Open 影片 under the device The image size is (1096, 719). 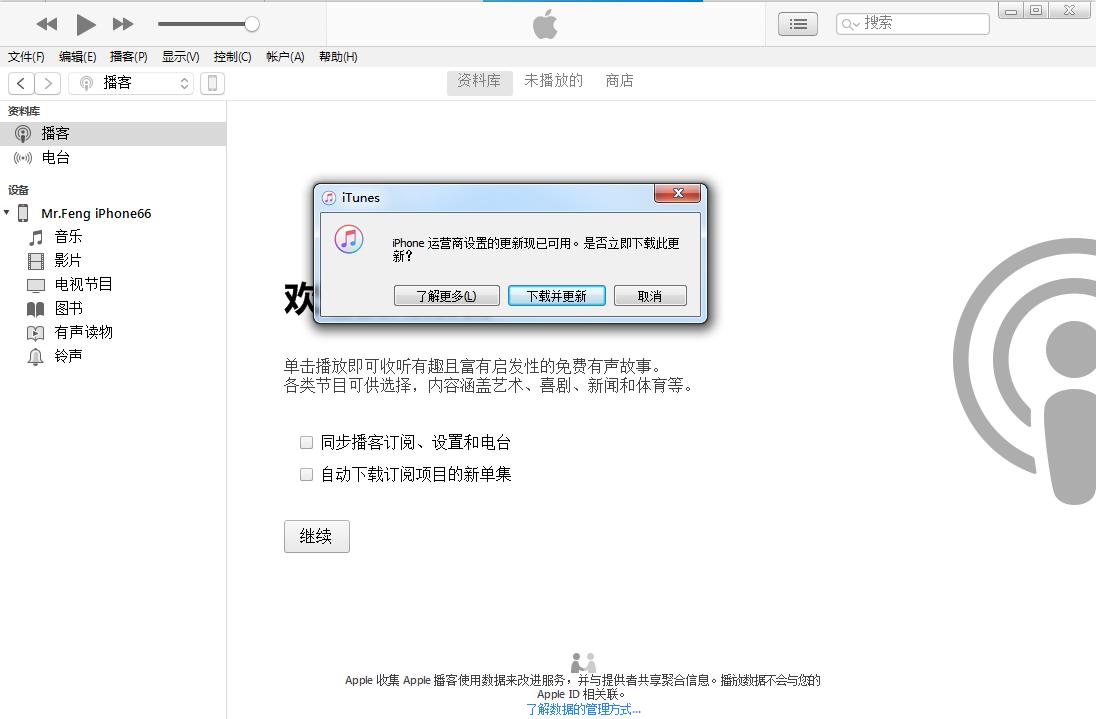tap(68, 261)
